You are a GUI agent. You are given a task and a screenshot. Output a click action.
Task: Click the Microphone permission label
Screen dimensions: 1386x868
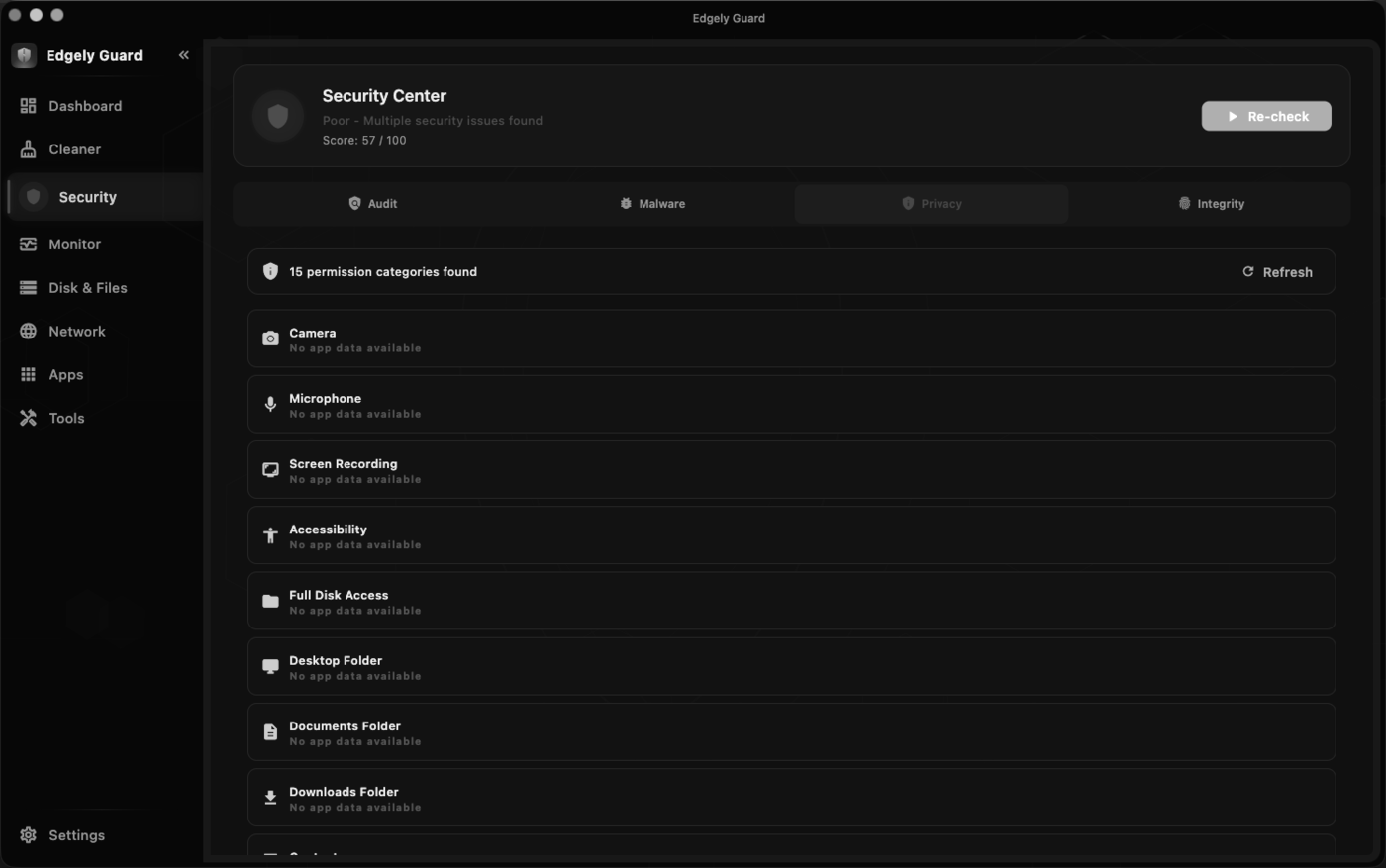click(x=325, y=398)
